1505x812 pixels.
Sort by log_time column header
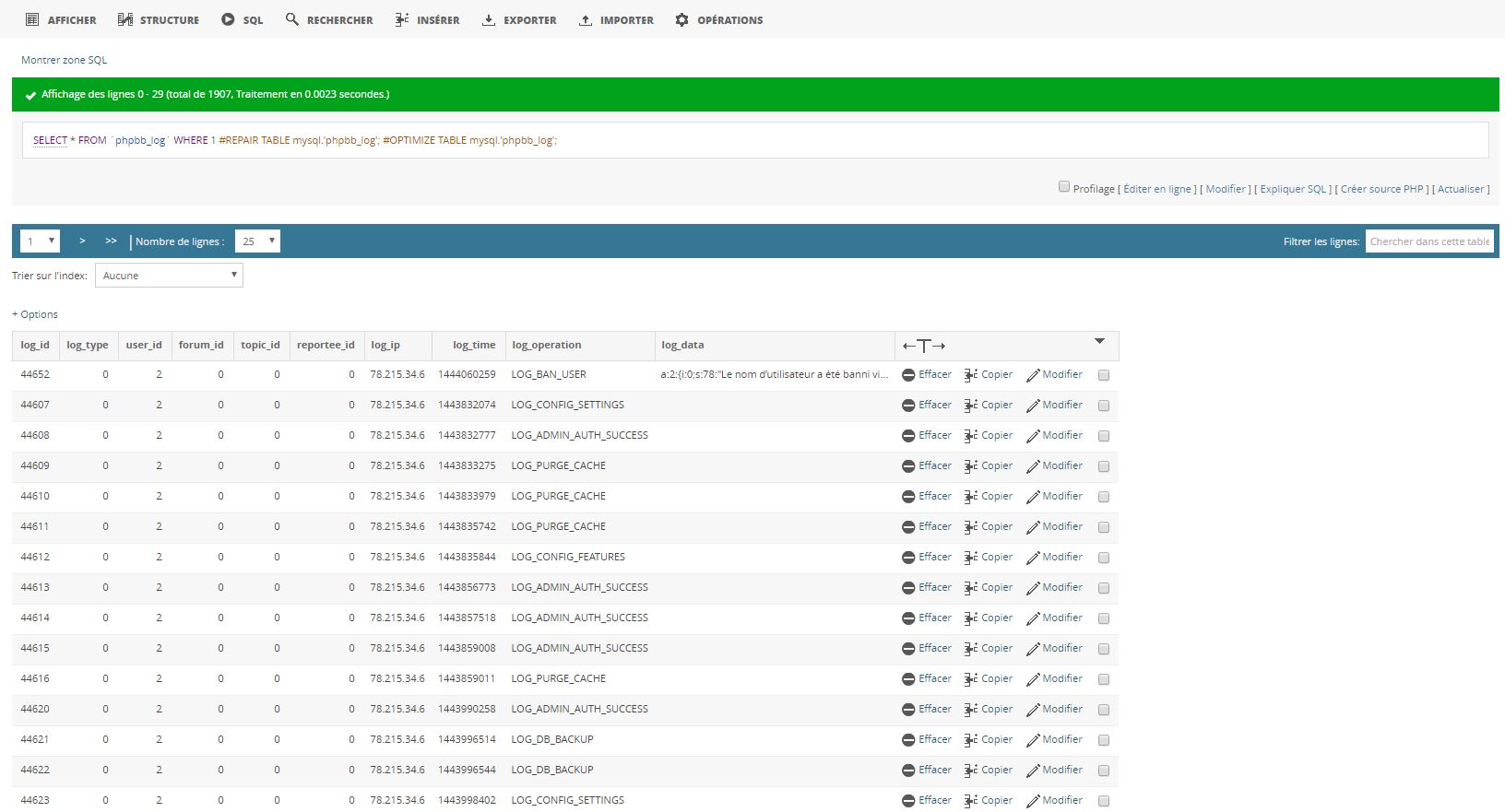(x=474, y=345)
